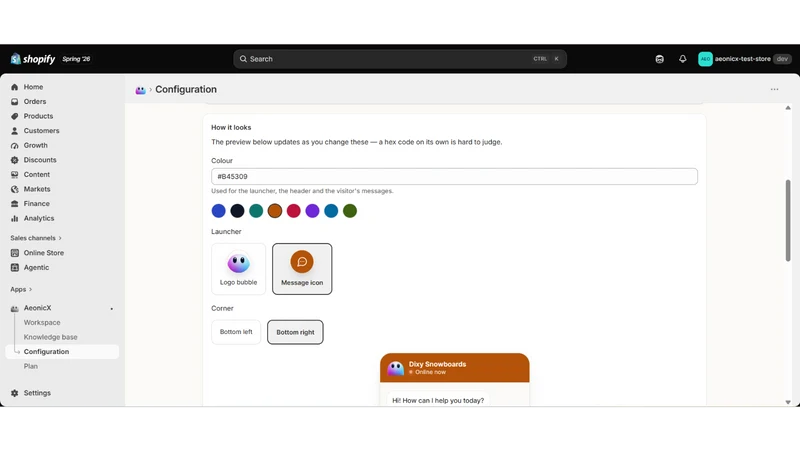800x450 pixels.
Task: Click the Sidekick assistant icon in top bar
Action: pos(659,59)
